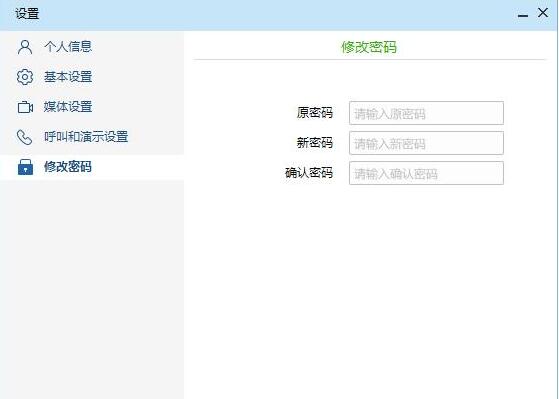
Task: Focus the 新密码 input field
Action: click(x=426, y=143)
